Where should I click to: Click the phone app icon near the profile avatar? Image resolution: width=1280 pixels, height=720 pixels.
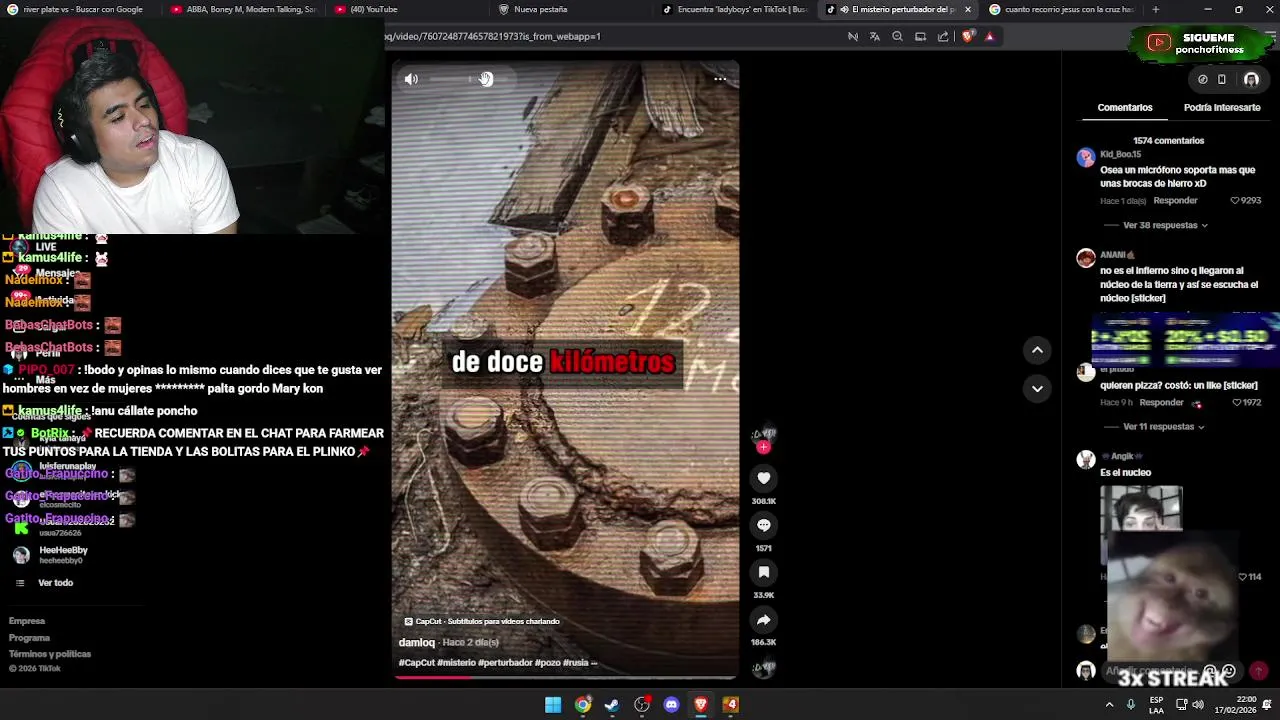click(1222, 79)
